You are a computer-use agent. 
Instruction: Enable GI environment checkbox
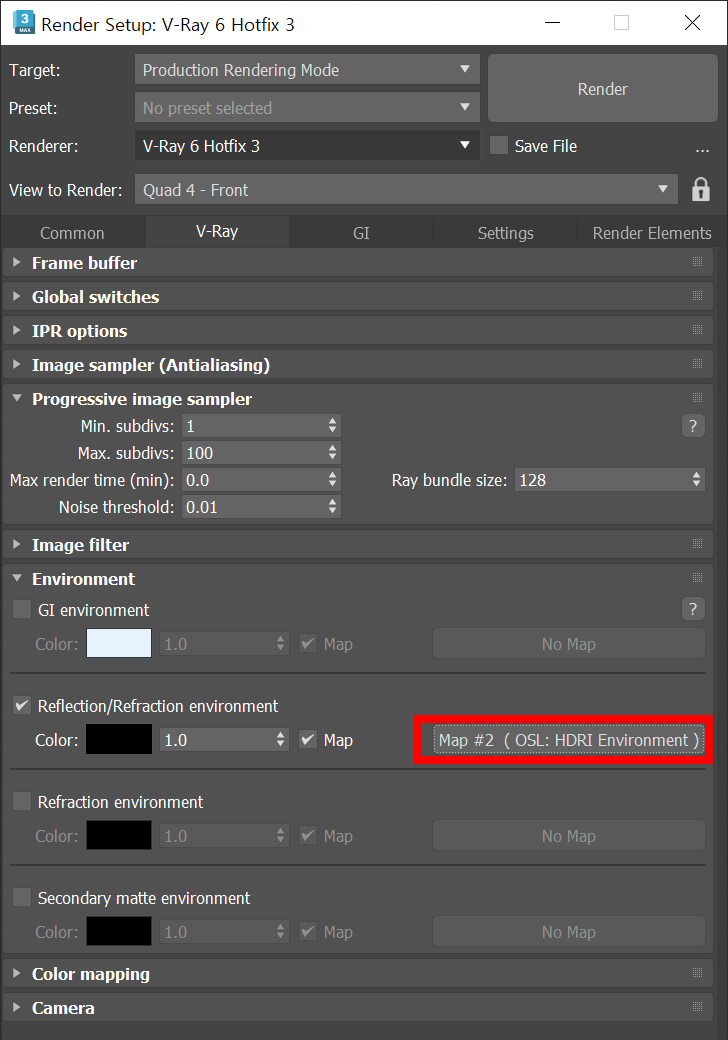[22, 609]
